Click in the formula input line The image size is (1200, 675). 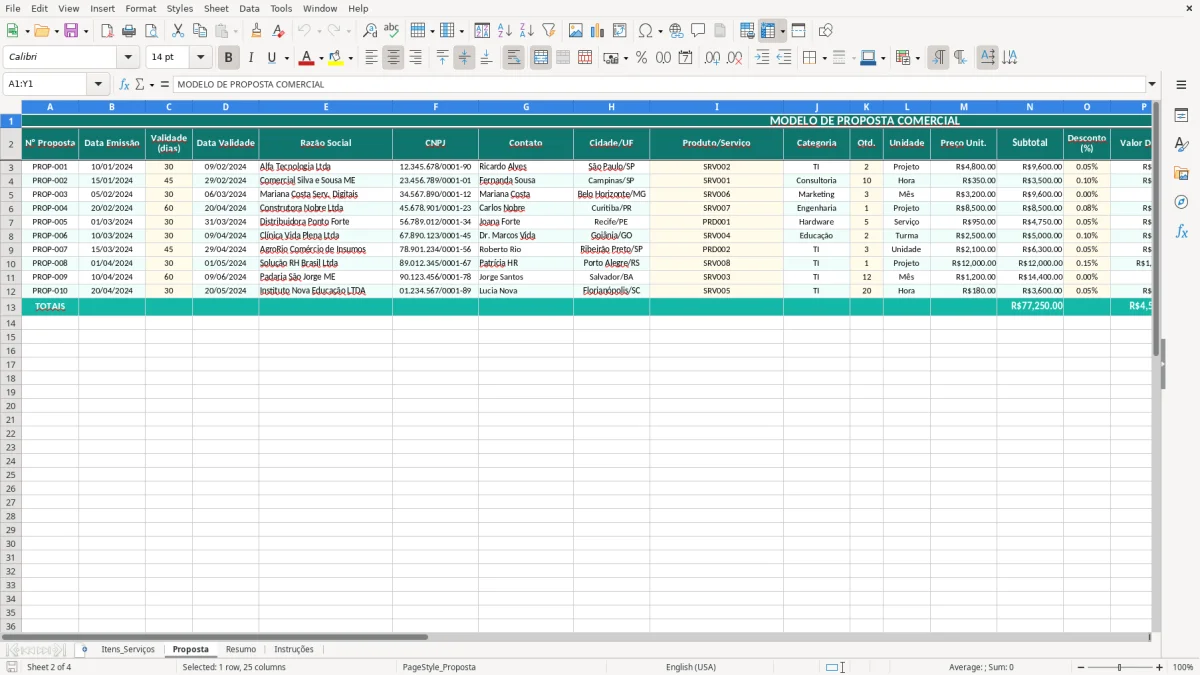(659, 84)
